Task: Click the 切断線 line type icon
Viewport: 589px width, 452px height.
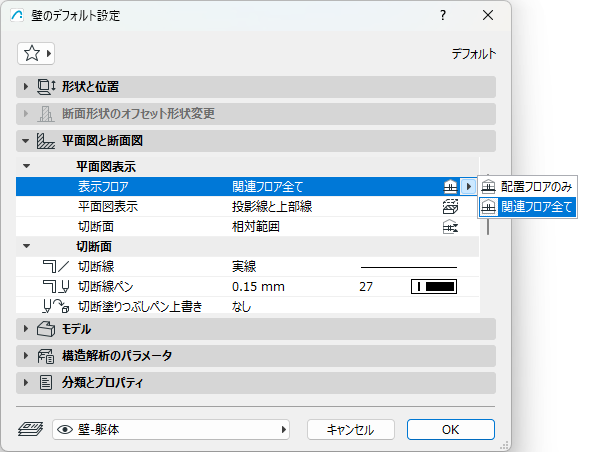Action: click(x=56, y=267)
